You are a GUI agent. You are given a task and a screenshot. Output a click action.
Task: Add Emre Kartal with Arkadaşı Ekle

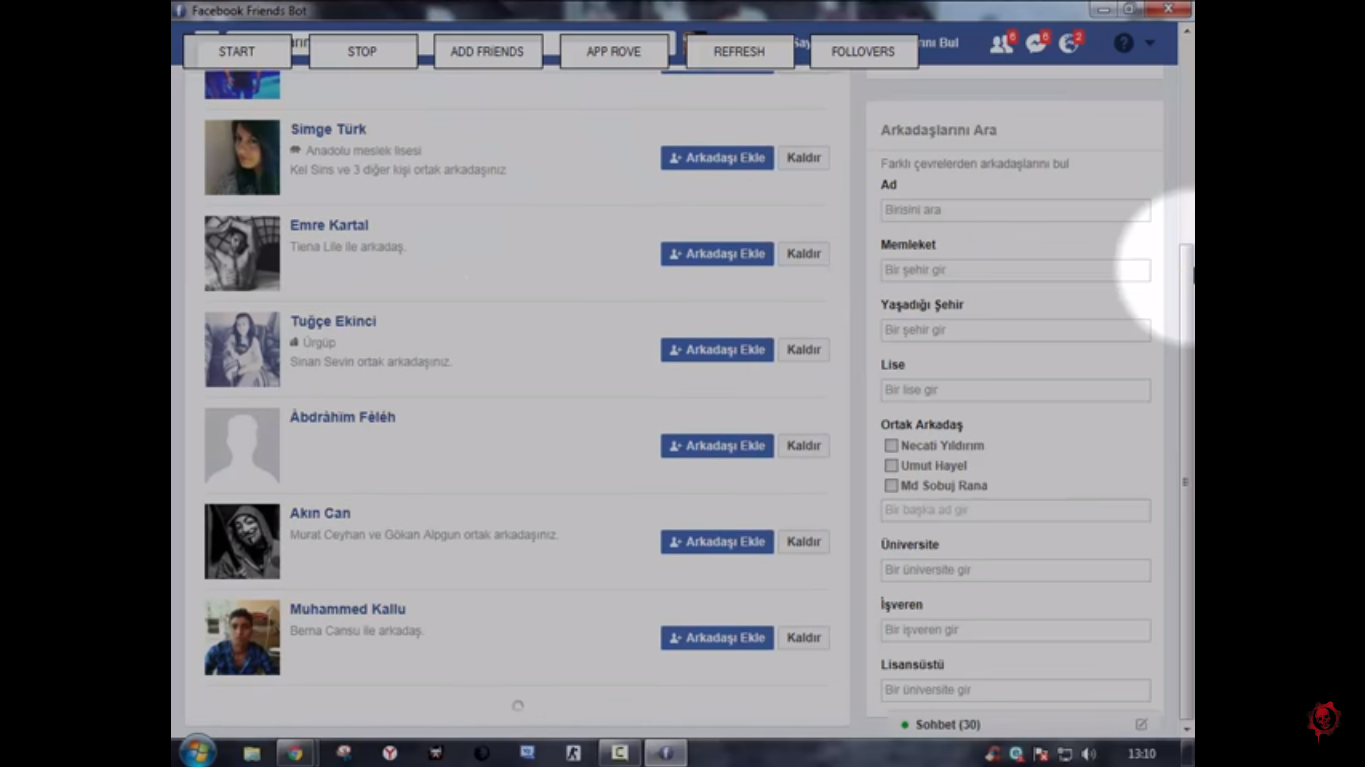[717, 254]
